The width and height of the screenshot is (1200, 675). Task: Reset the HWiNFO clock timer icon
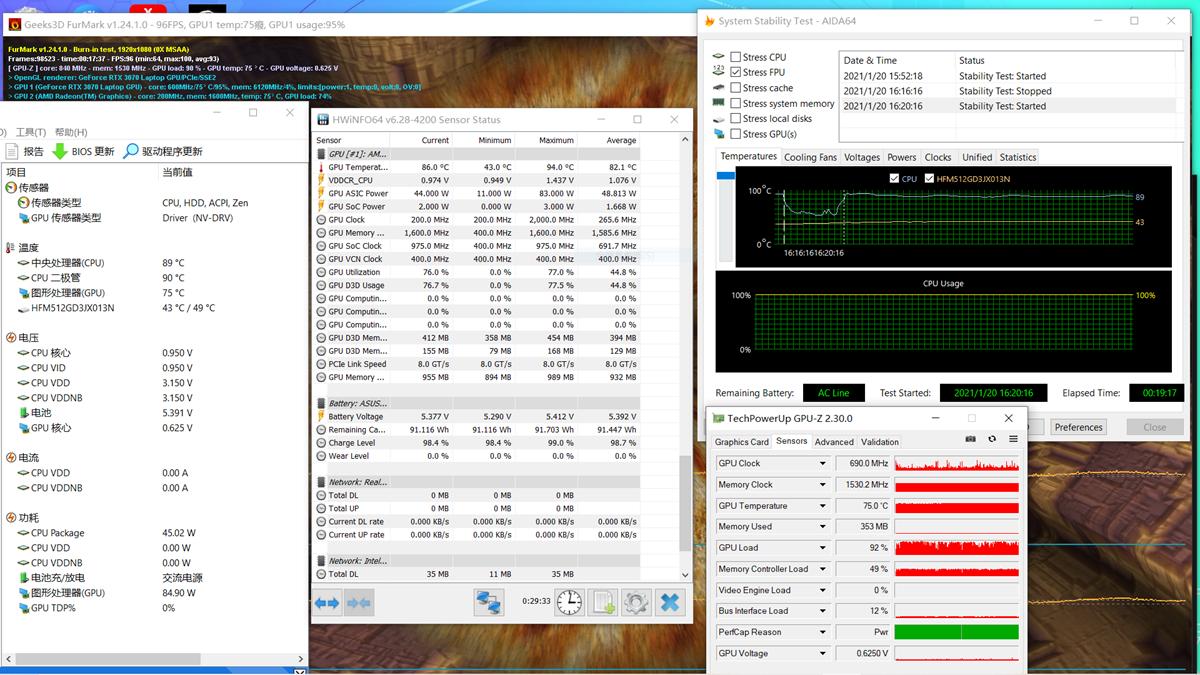pos(568,602)
